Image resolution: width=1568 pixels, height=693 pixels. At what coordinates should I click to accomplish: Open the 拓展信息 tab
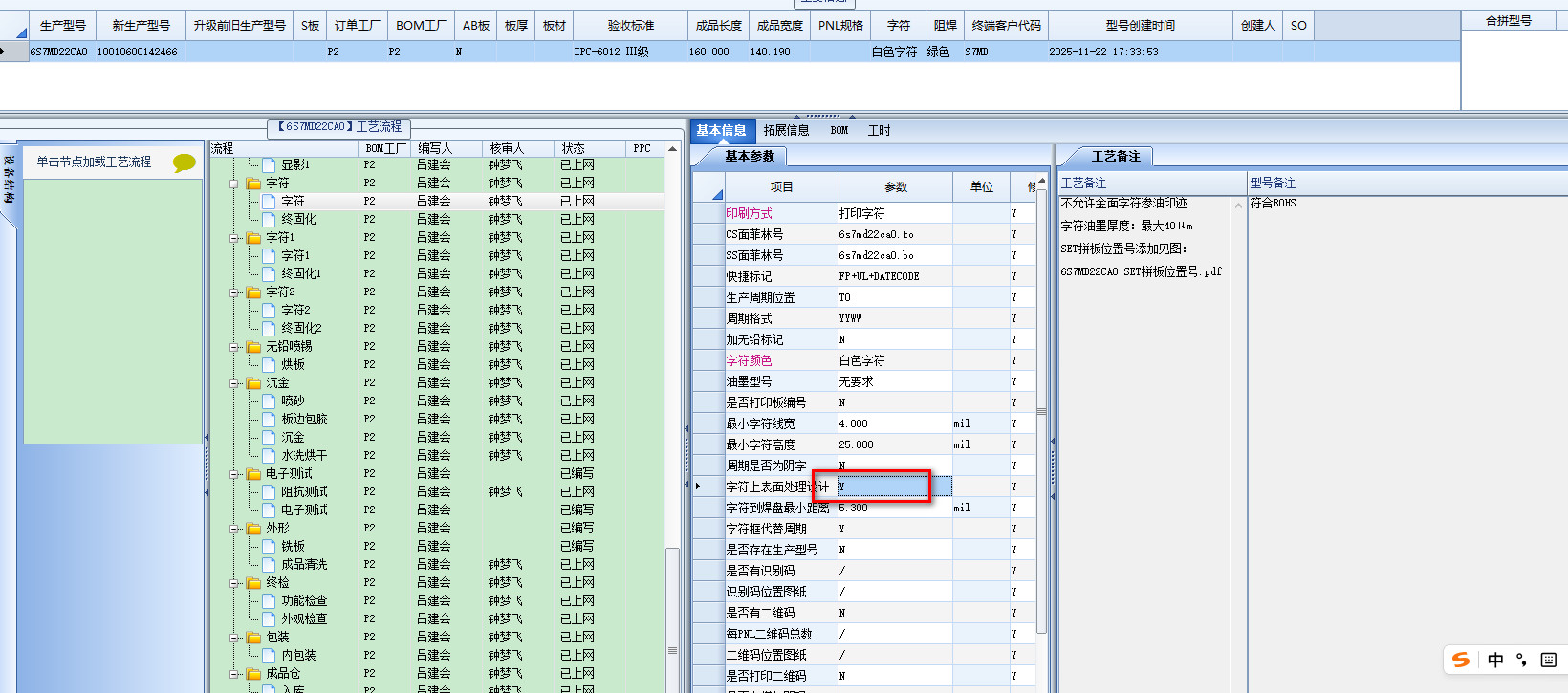click(x=786, y=131)
